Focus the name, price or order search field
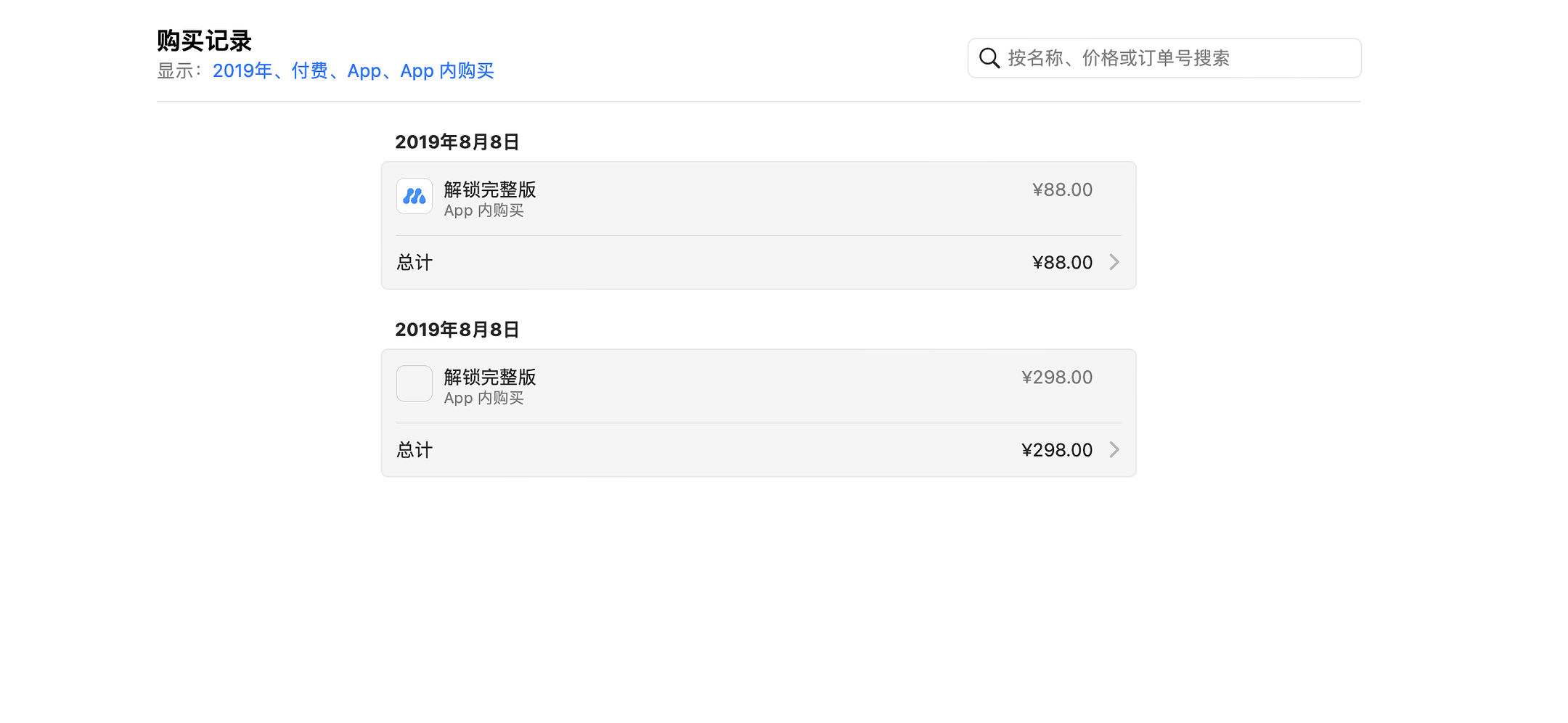The height and width of the screenshot is (723, 1568). click(1176, 58)
